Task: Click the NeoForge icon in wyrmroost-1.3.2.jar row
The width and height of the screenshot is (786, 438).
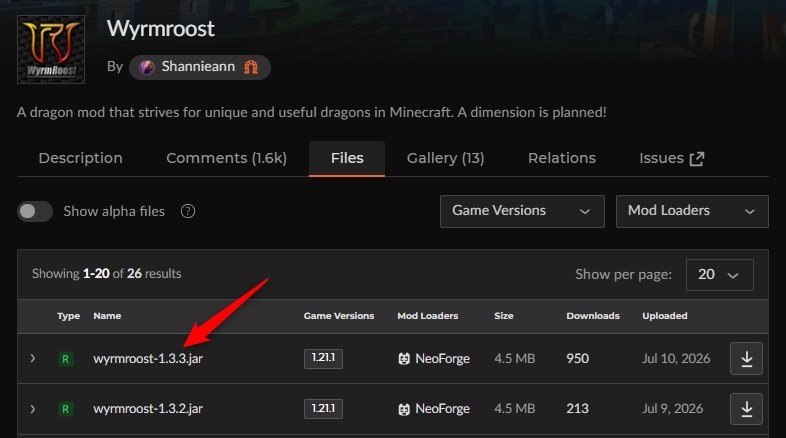Action: click(x=404, y=409)
